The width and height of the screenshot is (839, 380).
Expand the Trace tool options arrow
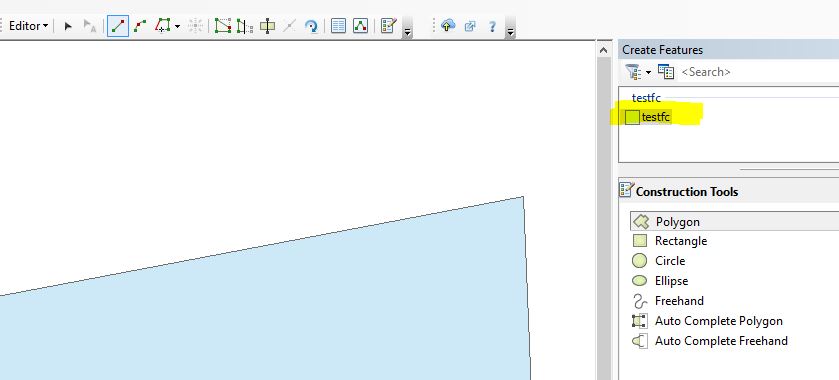pos(177,26)
